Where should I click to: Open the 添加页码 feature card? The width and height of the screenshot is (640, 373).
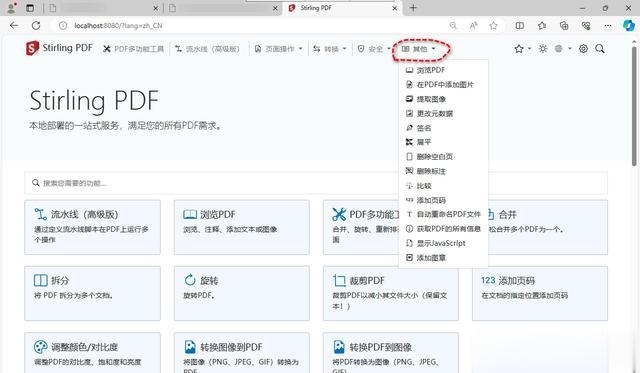(540, 293)
